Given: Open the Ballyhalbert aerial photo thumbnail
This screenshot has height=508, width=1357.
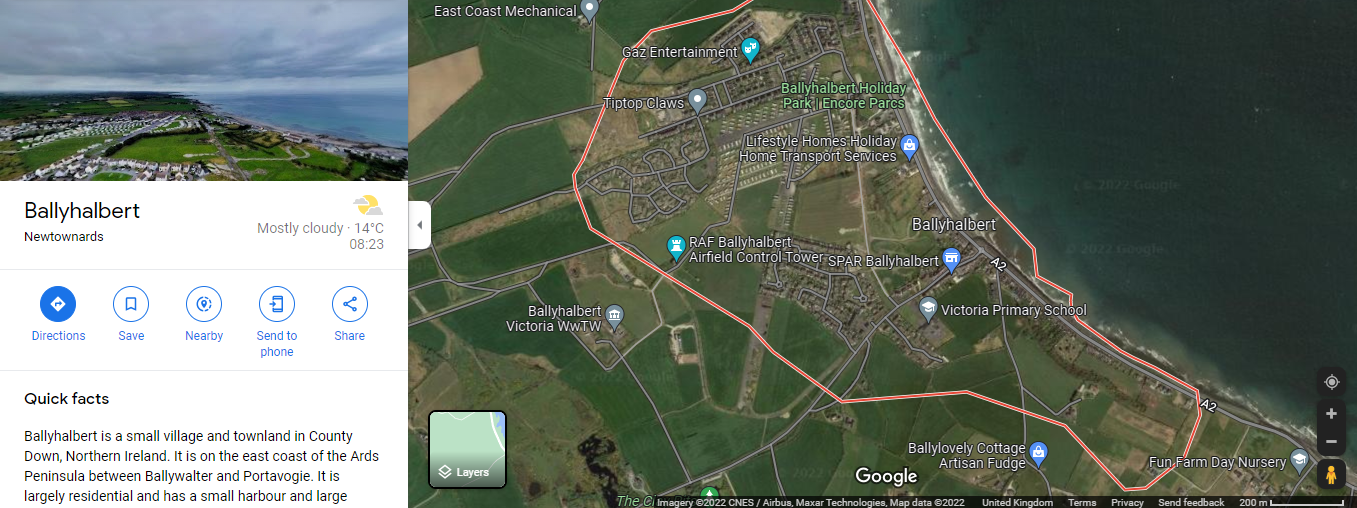Looking at the screenshot, I should (204, 90).
